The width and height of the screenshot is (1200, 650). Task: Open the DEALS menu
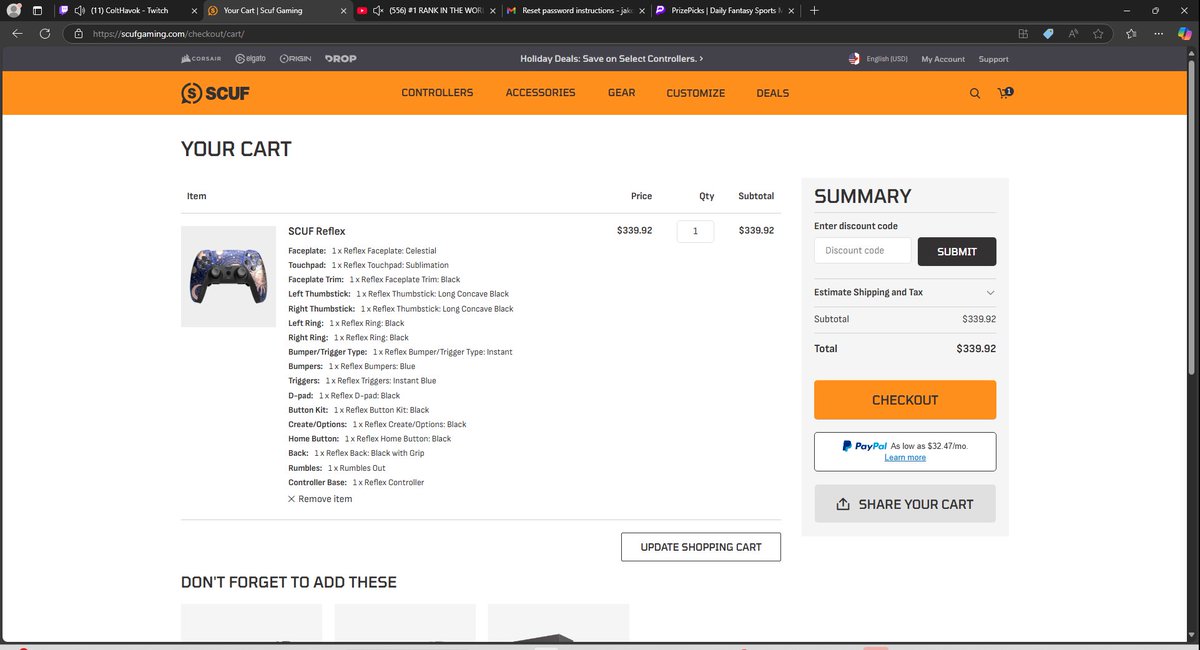pos(773,93)
